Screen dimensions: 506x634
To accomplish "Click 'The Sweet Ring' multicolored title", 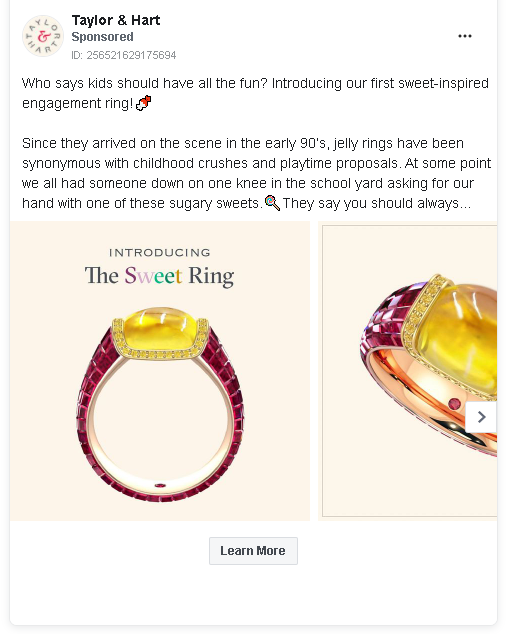I will pos(159,276).
